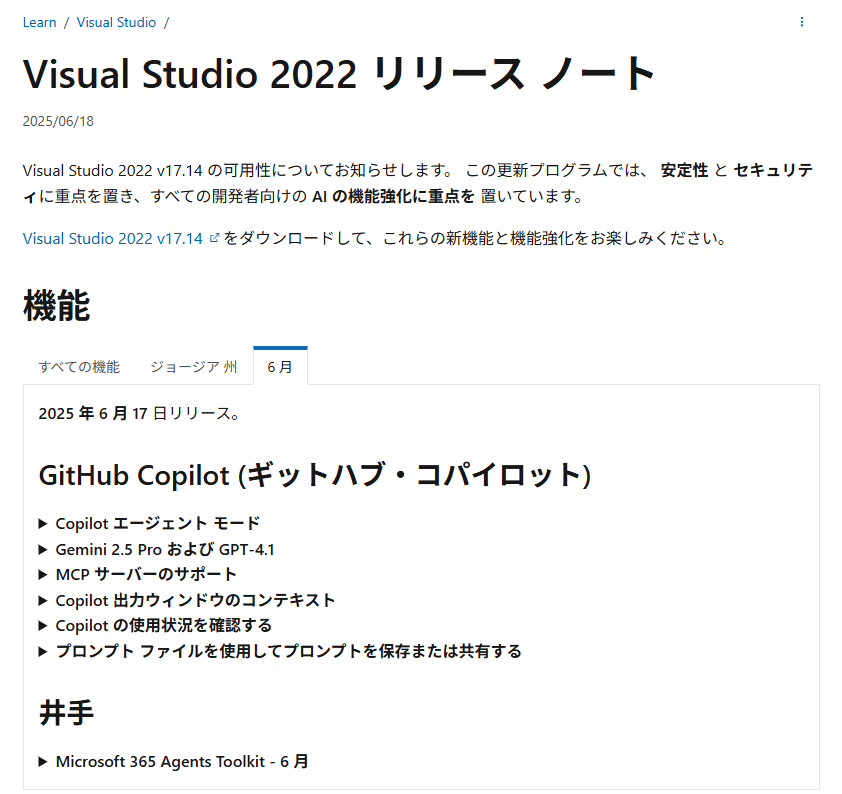Click the external link icon after v17.14
842x794 pixels.
[214, 238]
